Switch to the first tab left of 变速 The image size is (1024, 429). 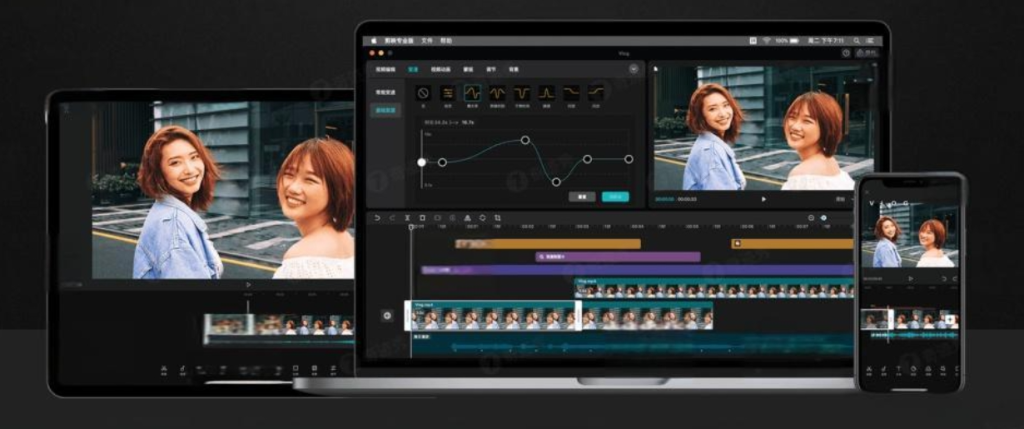coord(385,69)
